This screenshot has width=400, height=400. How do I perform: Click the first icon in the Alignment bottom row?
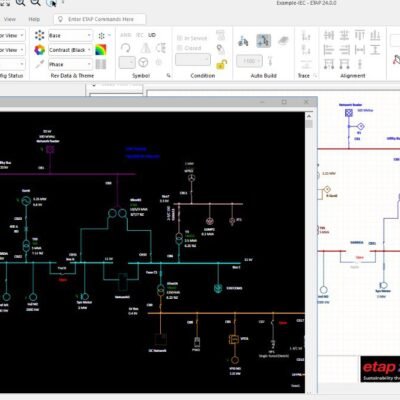tap(329, 64)
